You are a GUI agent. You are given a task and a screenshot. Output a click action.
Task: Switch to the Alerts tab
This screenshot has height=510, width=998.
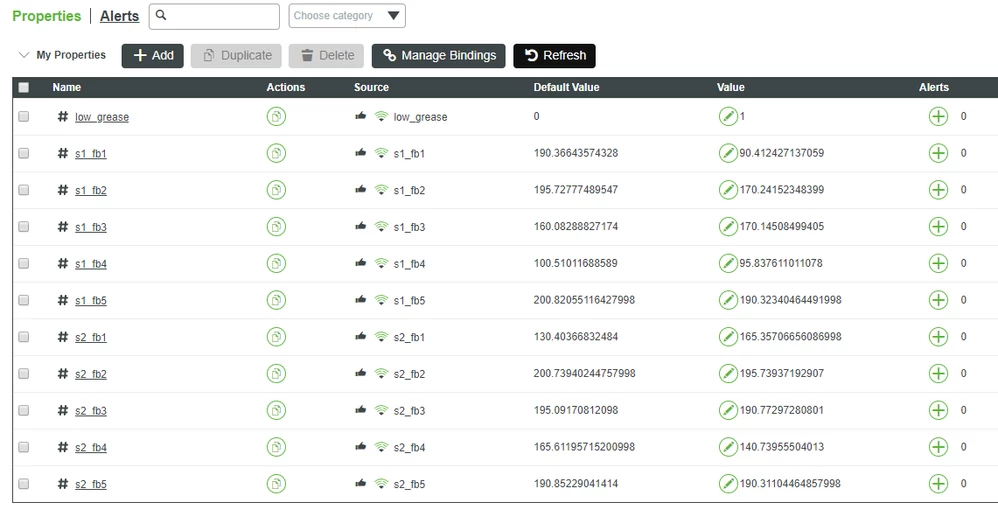pos(120,16)
